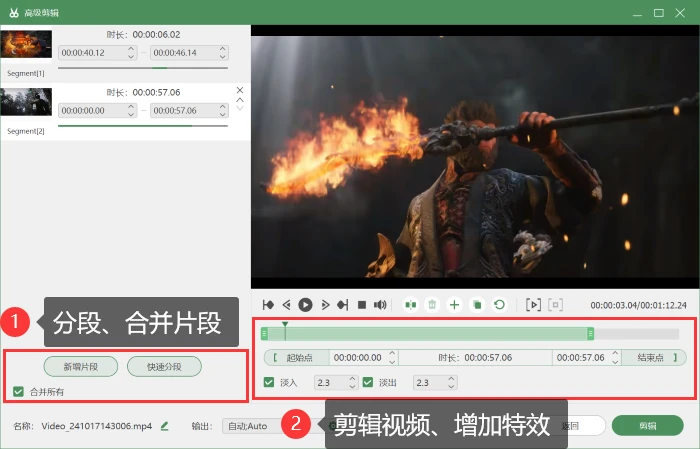Select the Segment[1] thumbnail

26,44
